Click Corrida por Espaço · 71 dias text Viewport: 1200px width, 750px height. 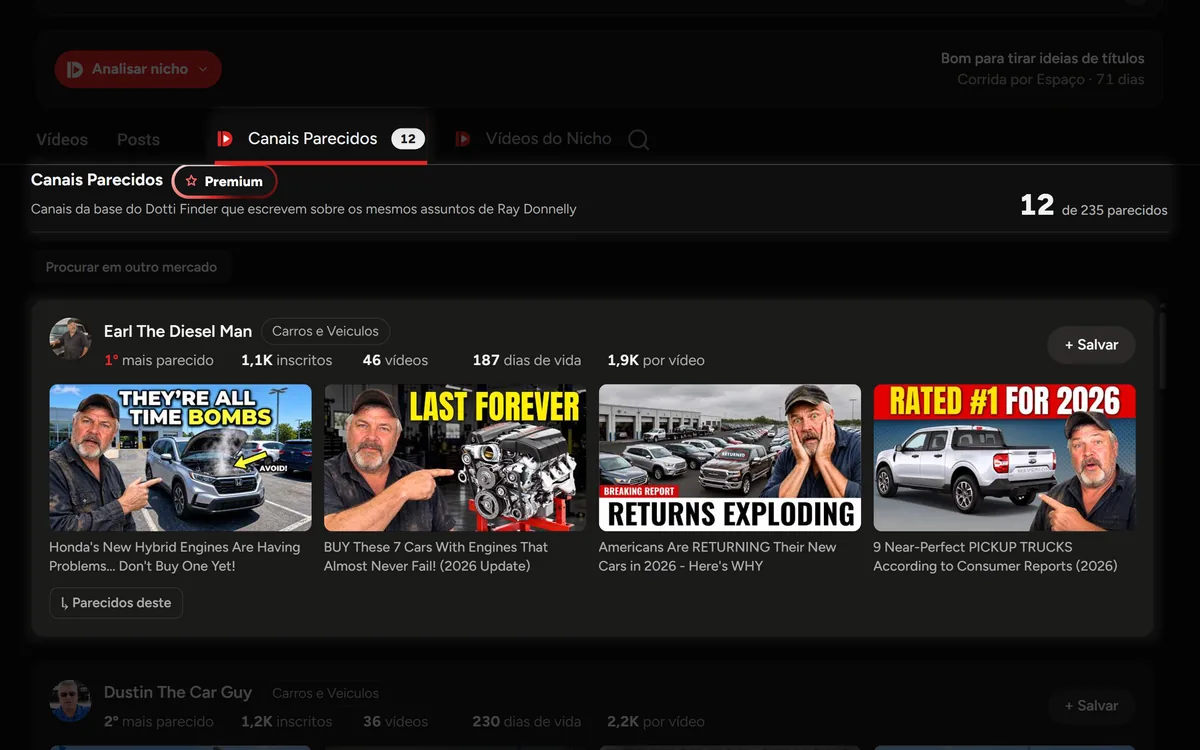tap(1050, 79)
